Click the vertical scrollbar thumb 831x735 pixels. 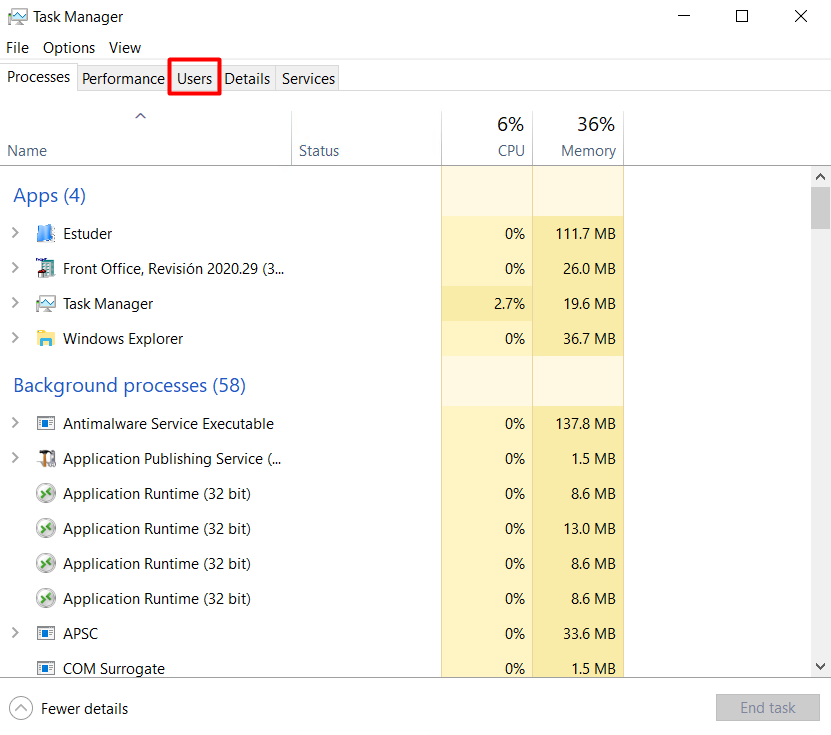point(820,208)
